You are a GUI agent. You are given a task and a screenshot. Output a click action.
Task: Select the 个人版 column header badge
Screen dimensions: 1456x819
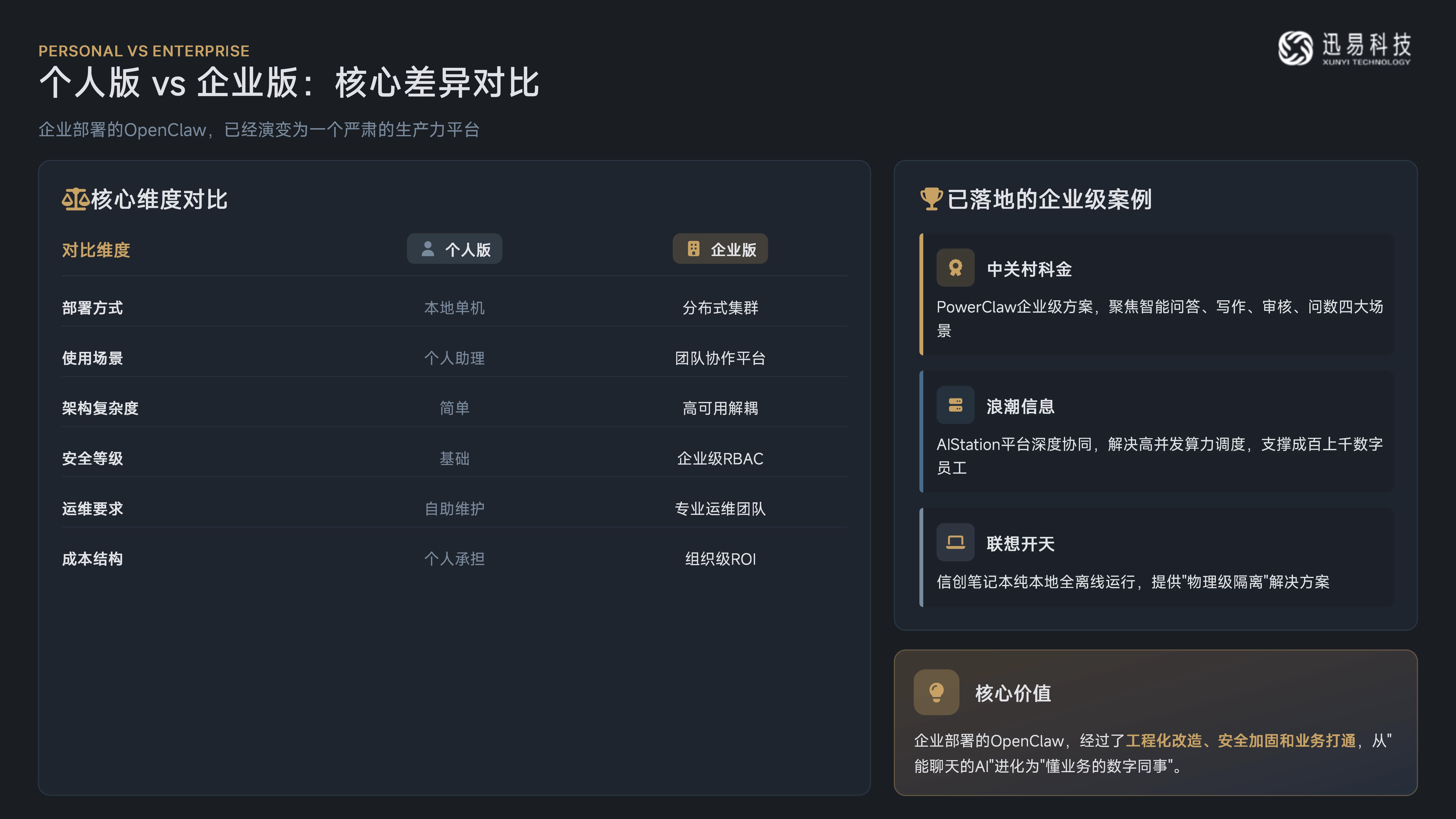(x=454, y=249)
